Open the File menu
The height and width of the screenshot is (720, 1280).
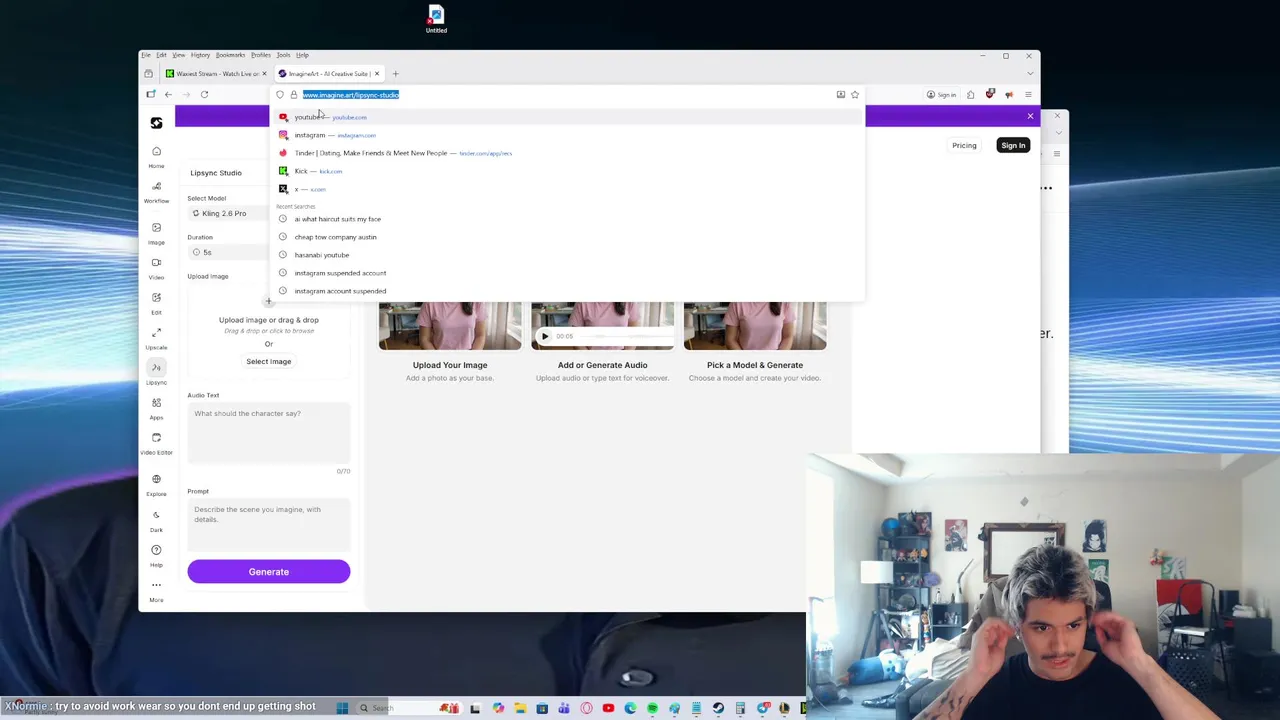pos(146,55)
